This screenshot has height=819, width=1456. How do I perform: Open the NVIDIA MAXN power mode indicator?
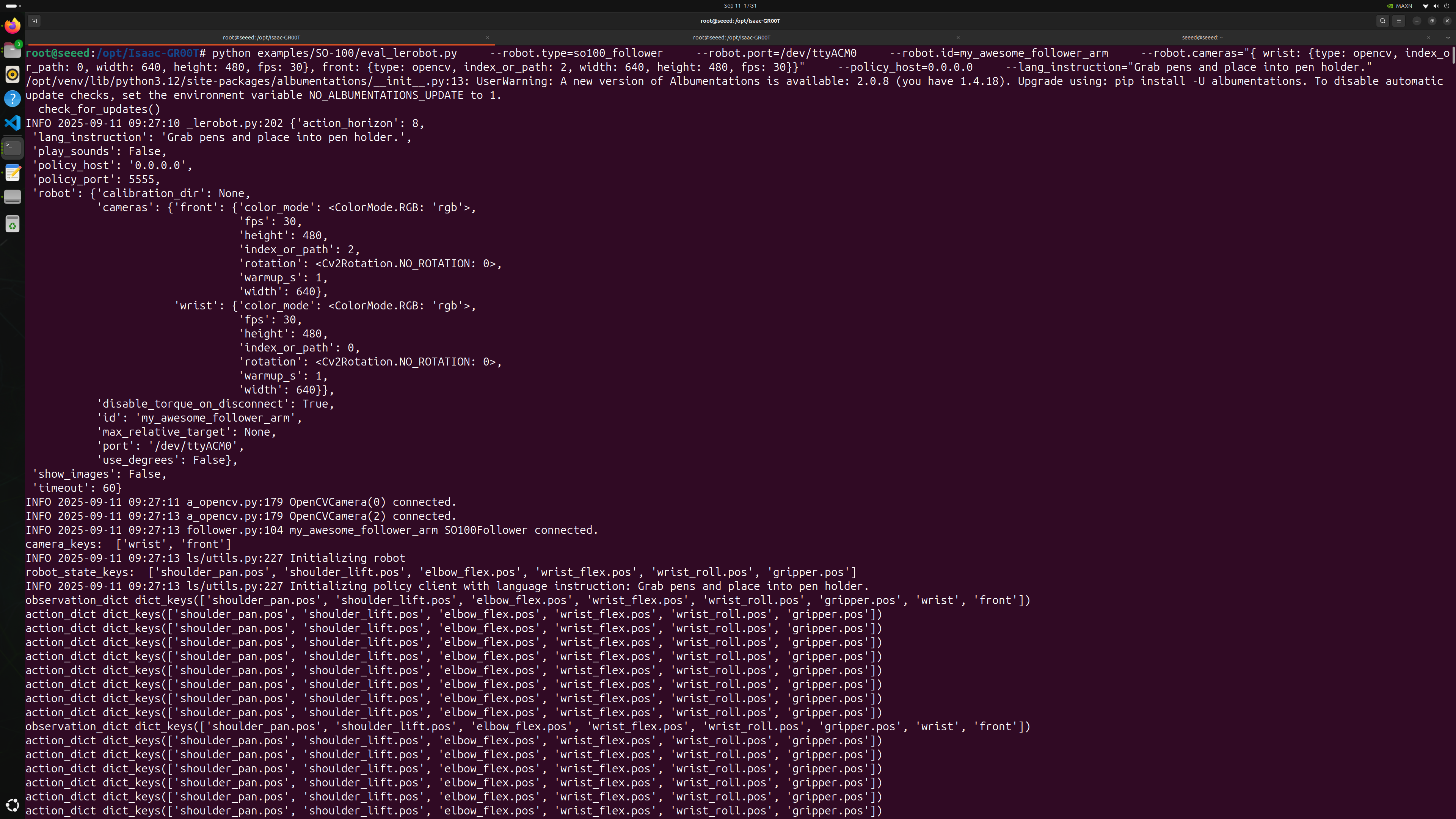(x=1400, y=6)
